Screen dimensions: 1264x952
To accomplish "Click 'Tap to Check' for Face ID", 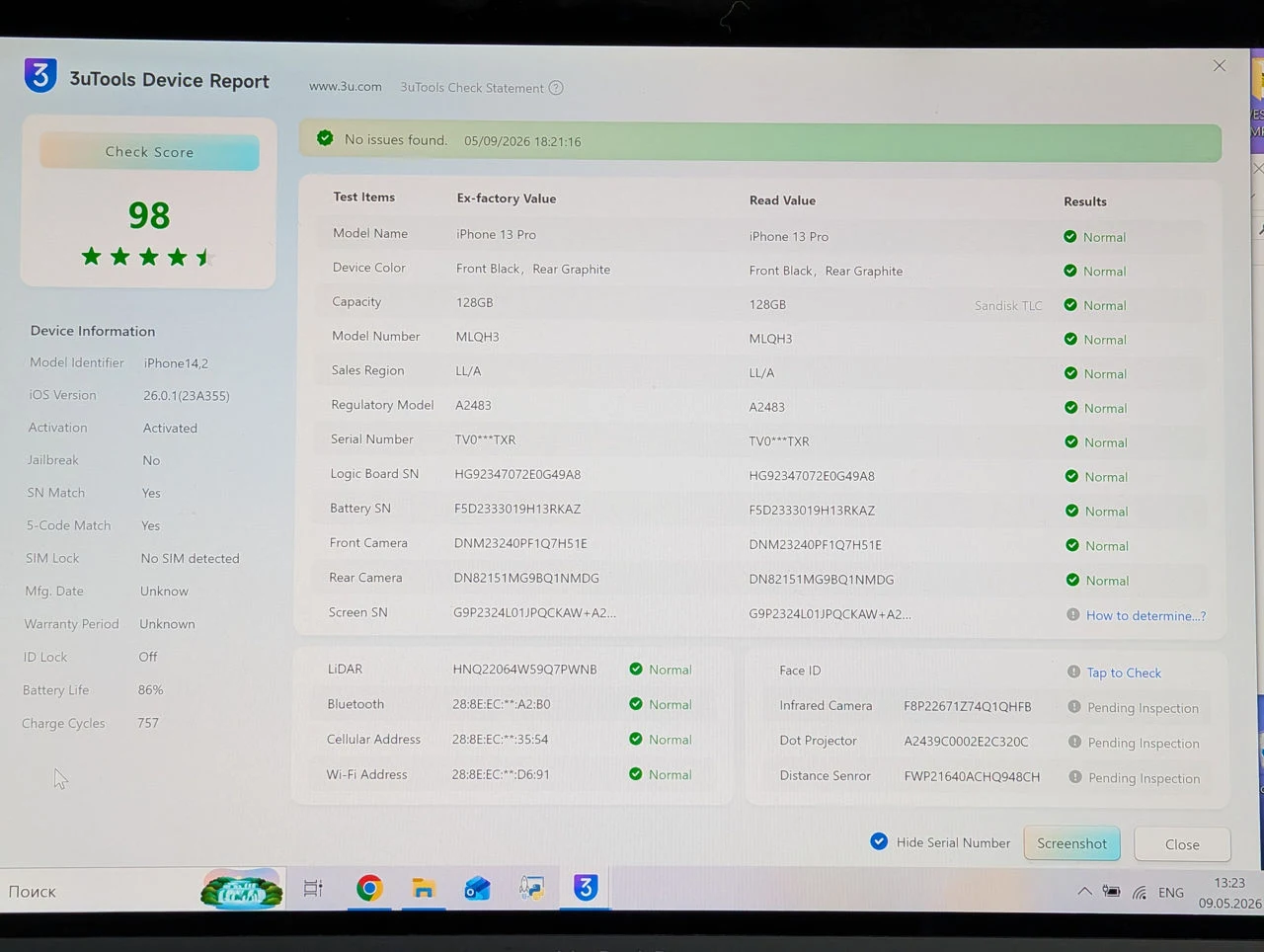I will (1124, 673).
